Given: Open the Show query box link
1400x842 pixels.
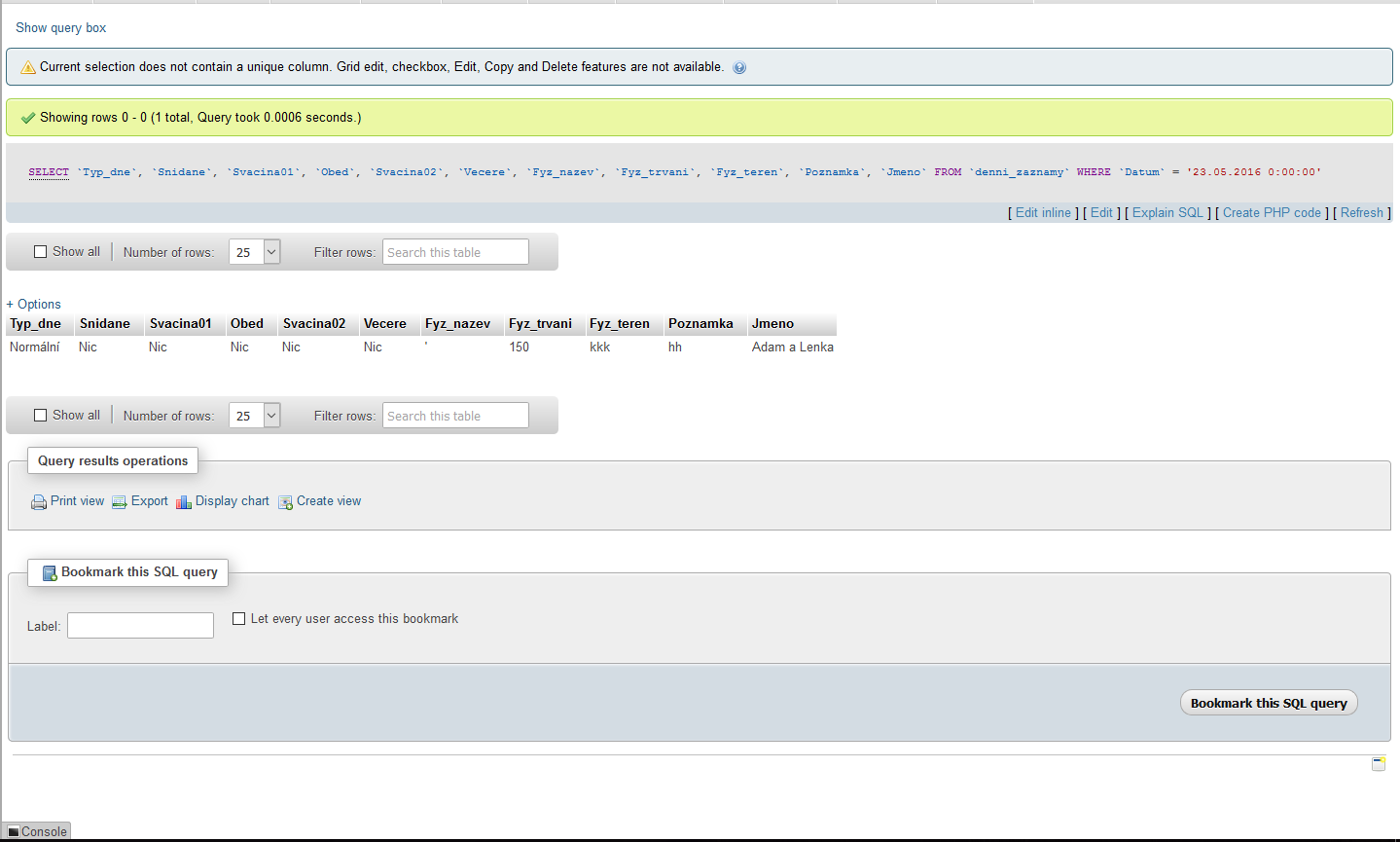Looking at the screenshot, I should (x=60, y=28).
